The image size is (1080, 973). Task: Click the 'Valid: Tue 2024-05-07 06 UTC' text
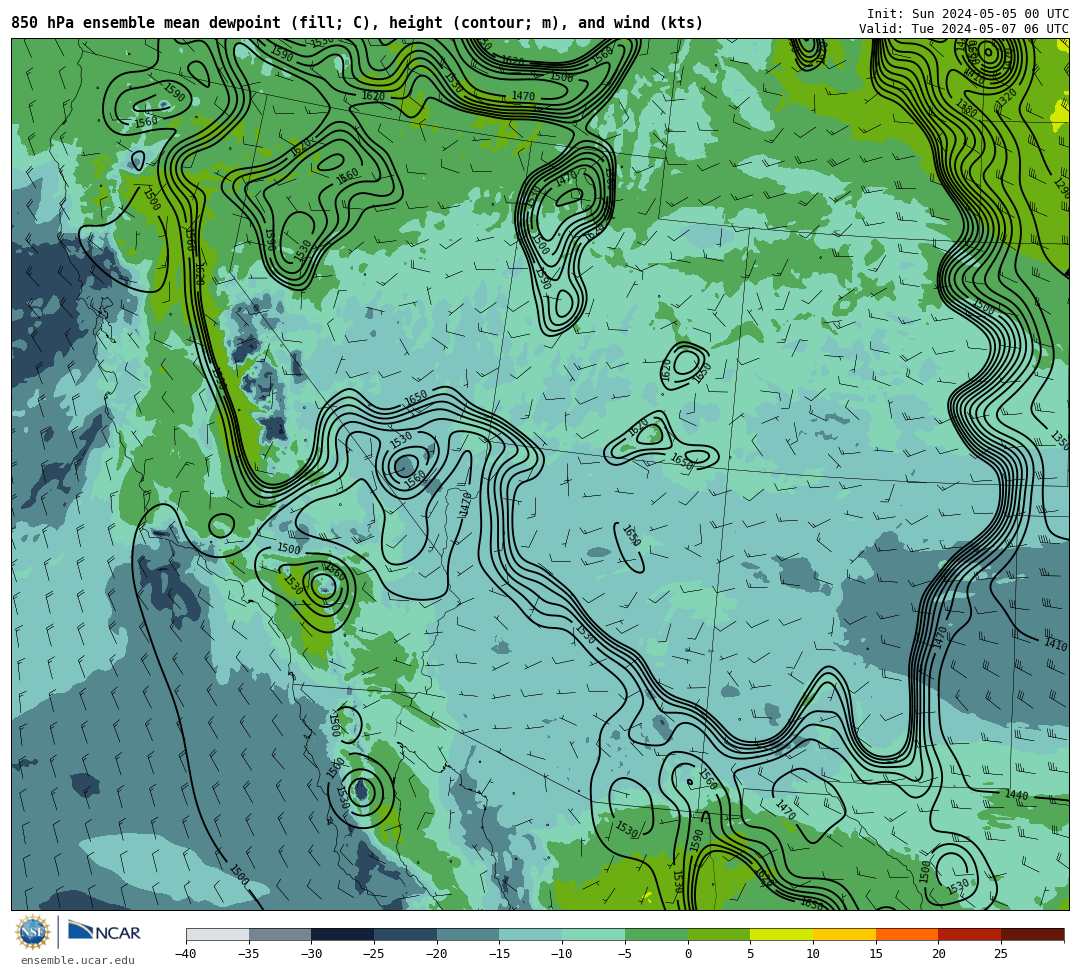click(964, 28)
